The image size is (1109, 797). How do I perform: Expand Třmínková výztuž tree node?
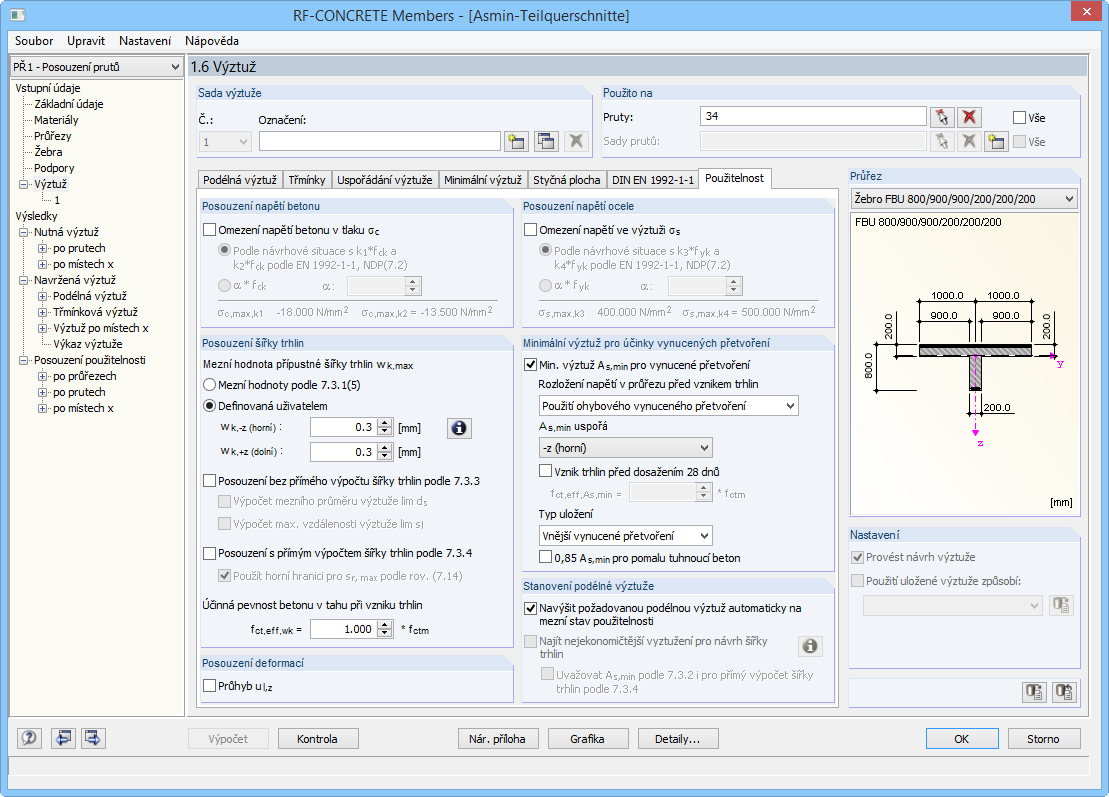[x=42, y=312]
